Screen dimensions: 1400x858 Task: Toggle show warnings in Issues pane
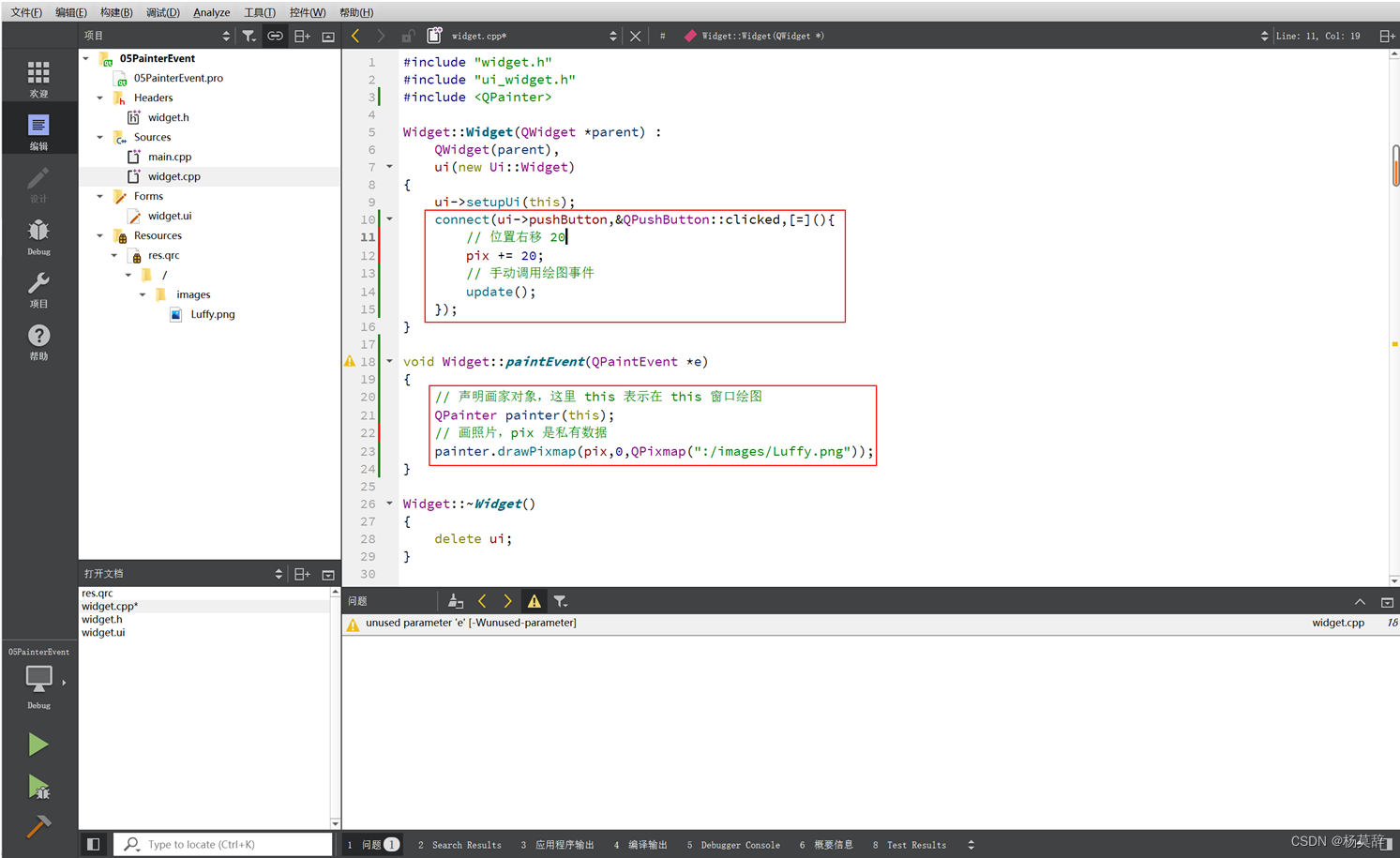[534, 601]
